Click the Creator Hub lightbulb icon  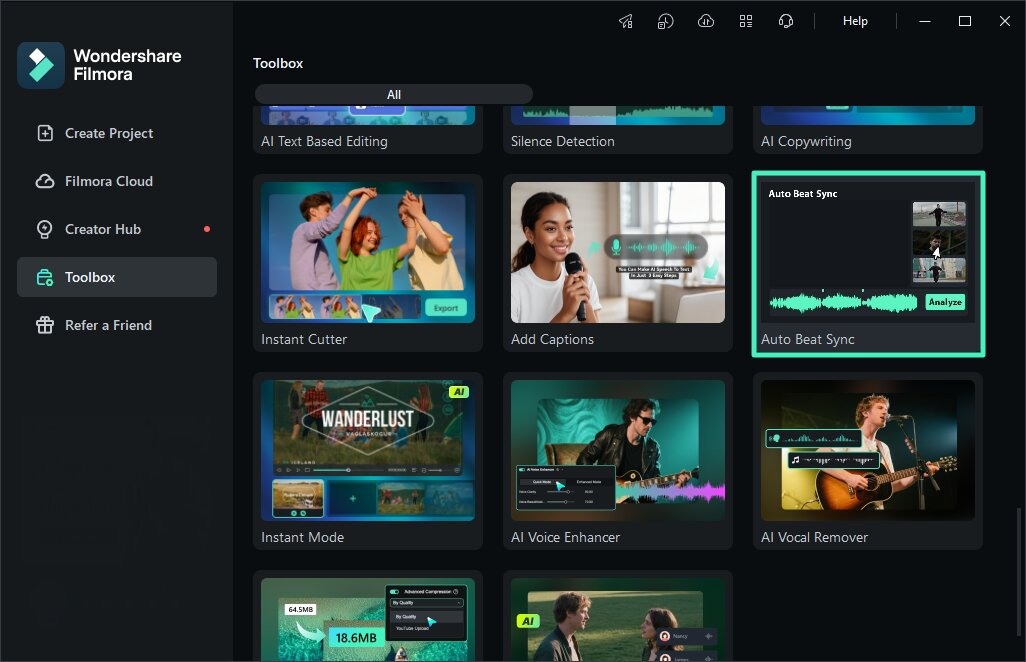pos(44,229)
